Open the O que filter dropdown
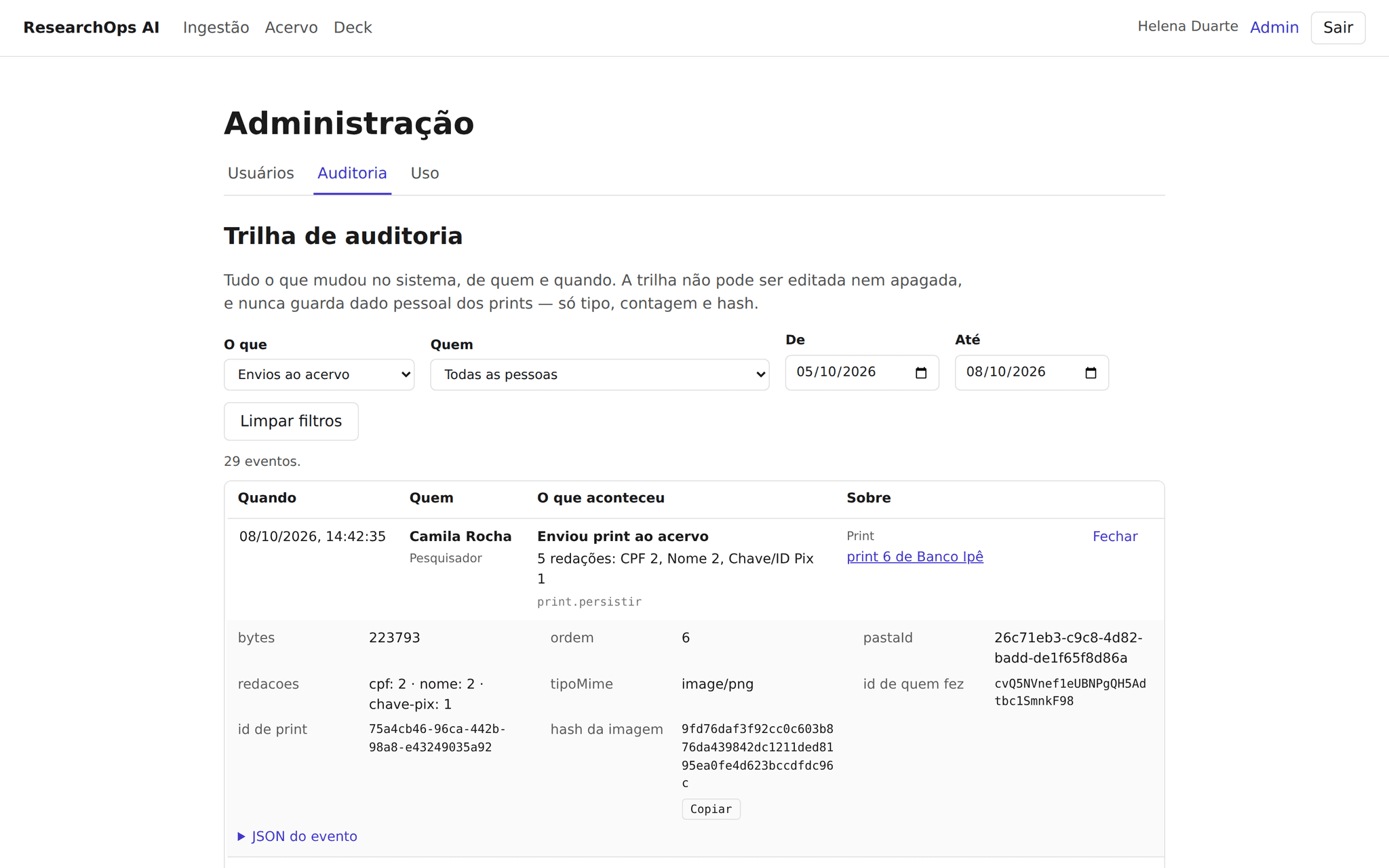Screen dimensions: 1389x868 319,374
